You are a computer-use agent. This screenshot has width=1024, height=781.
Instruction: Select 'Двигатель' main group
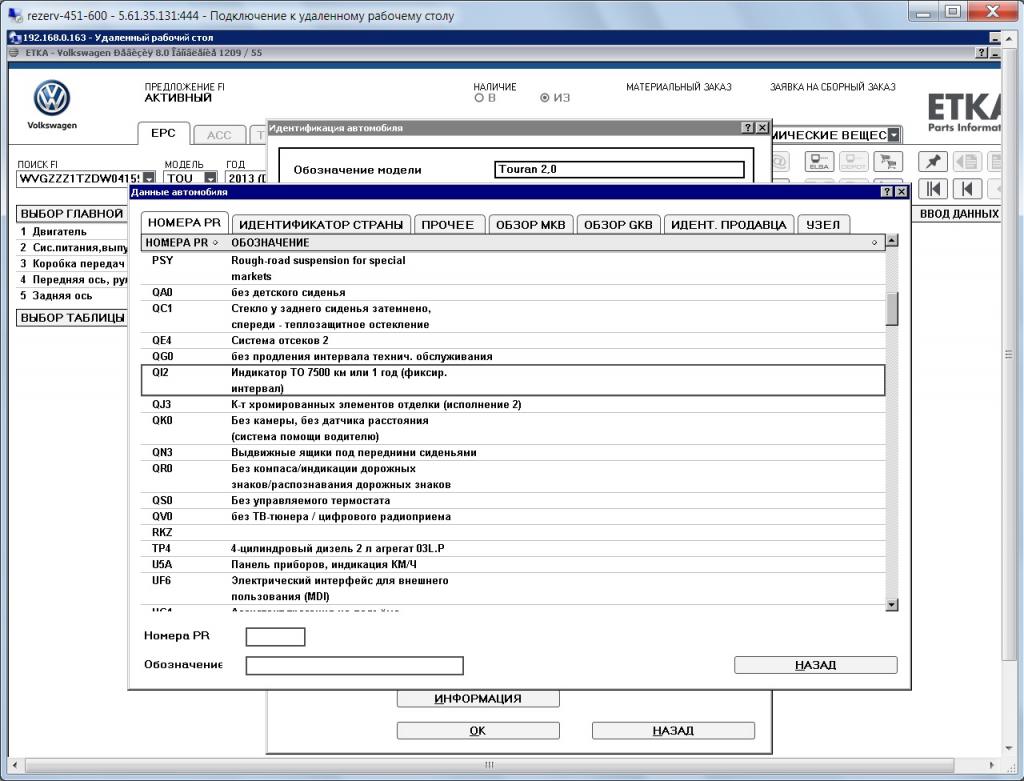coord(72,232)
